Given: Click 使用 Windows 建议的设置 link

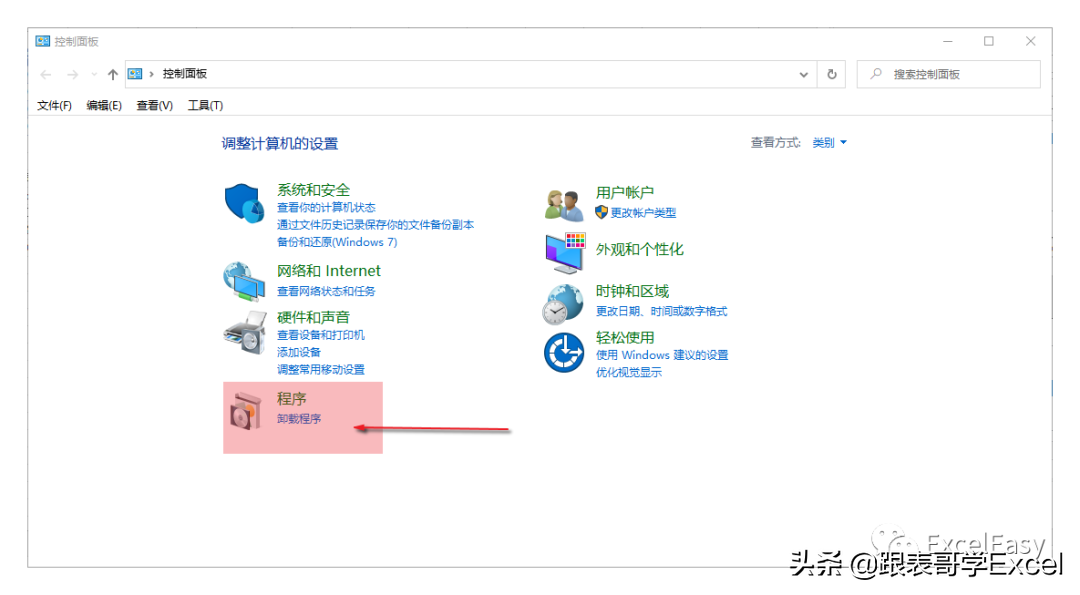Looking at the screenshot, I should [662, 355].
